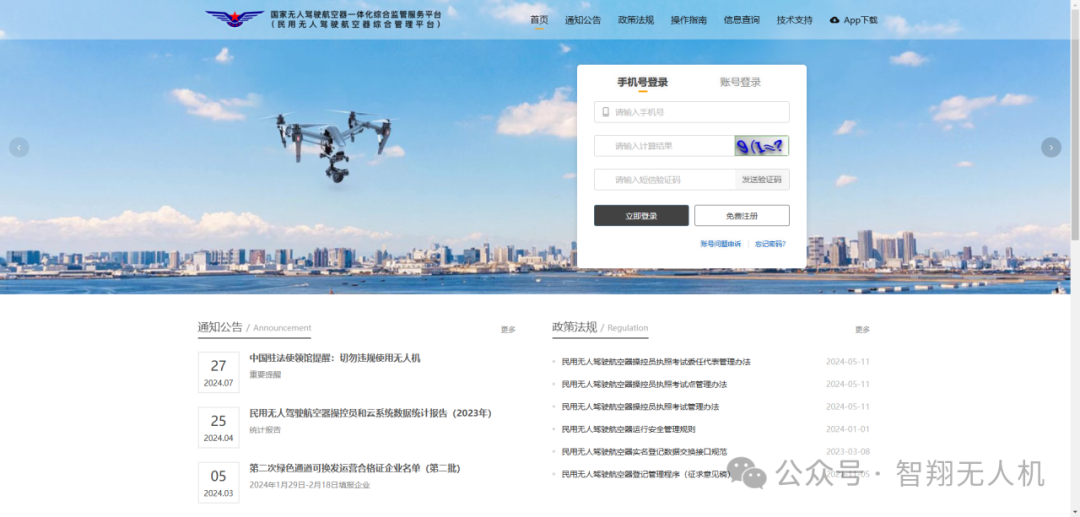Open the 账号问题申诉 link
This screenshot has width=1080, height=517.
coord(720,244)
